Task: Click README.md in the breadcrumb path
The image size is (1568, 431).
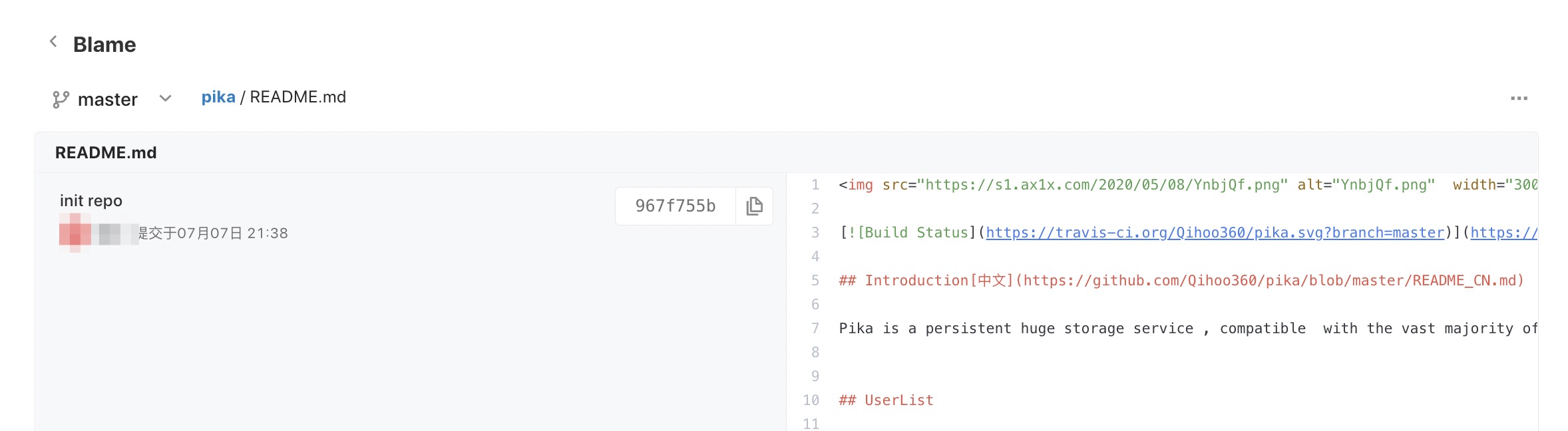Action: (x=298, y=97)
